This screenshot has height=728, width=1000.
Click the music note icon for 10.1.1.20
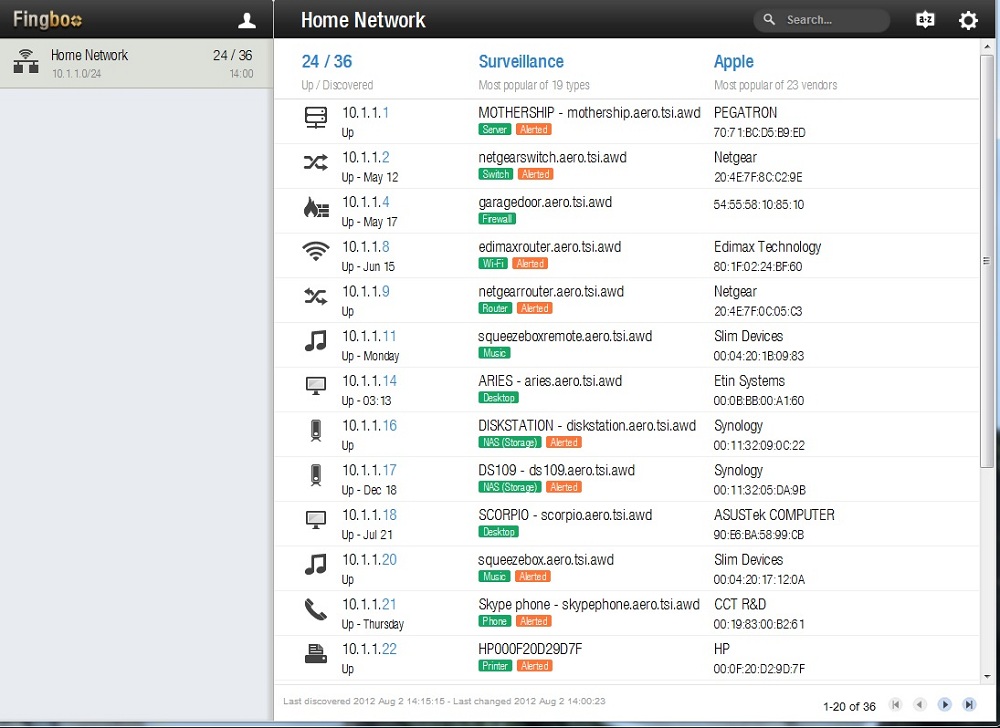pyautogui.click(x=316, y=564)
